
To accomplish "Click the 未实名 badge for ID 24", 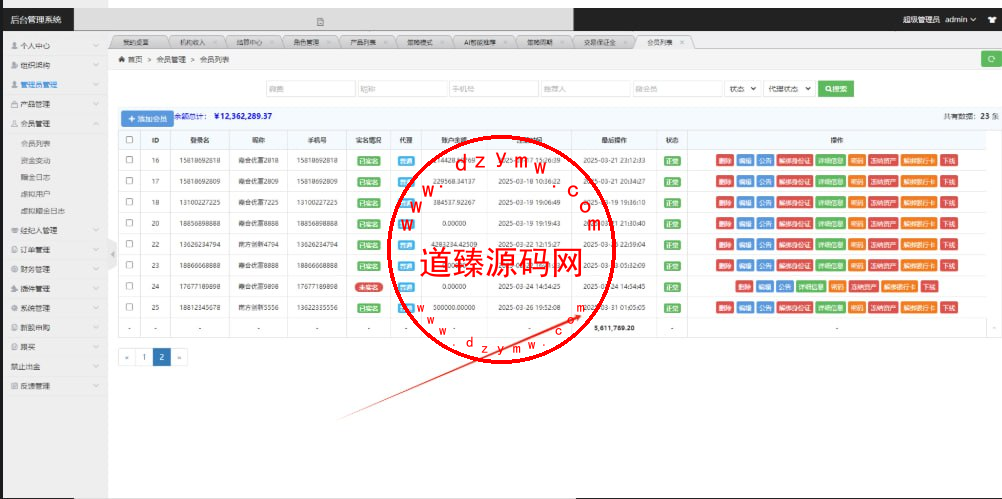I will click(x=368, y=288).
